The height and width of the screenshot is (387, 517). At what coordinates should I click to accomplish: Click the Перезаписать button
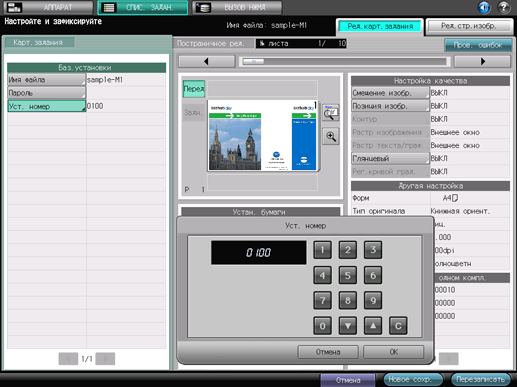point(480,379)
